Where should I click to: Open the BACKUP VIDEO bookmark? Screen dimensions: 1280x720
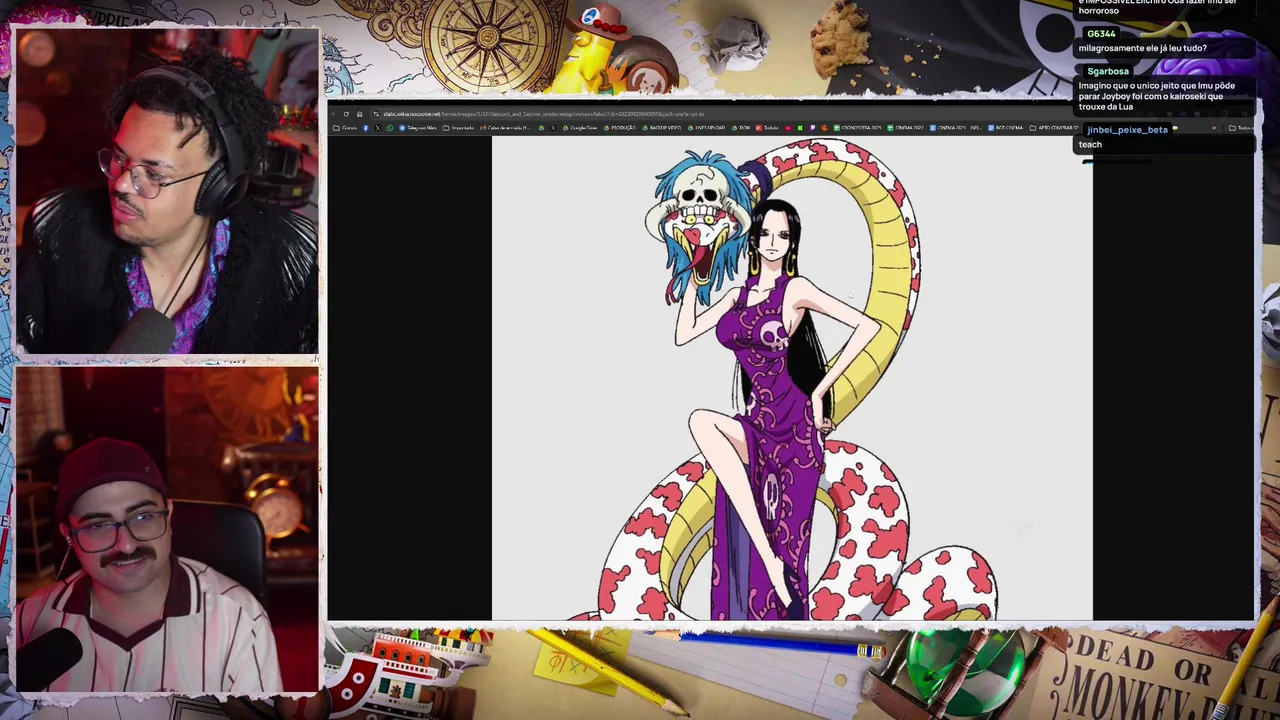(x=662, y=128)
